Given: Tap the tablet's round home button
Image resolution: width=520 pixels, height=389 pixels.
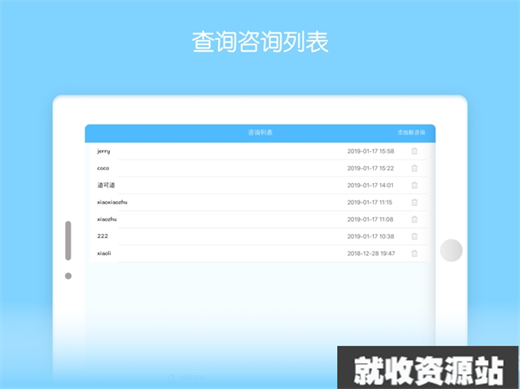Looking at the screenshot, I should click(x=451, y=250).
